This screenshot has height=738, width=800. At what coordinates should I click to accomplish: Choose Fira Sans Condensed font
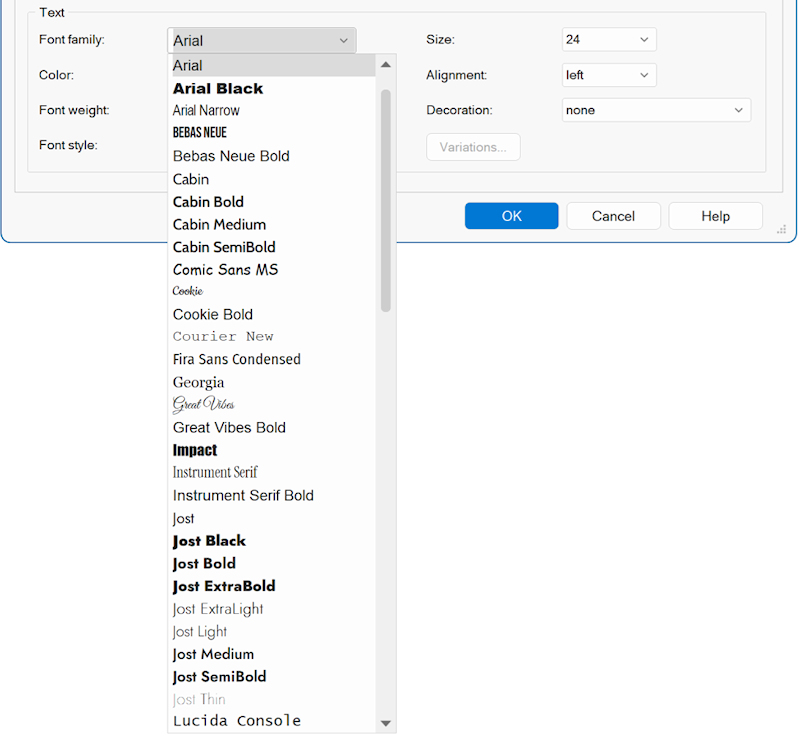(236, 359)
